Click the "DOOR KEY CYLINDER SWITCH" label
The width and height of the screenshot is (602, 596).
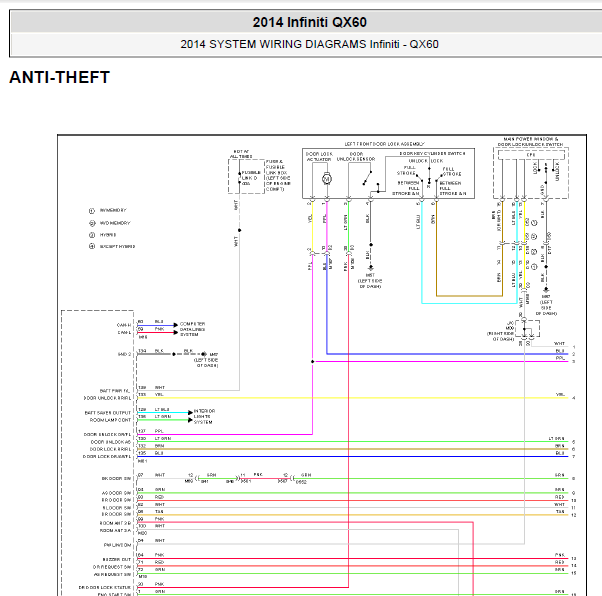pyautogui.click(x=432, y=154)
